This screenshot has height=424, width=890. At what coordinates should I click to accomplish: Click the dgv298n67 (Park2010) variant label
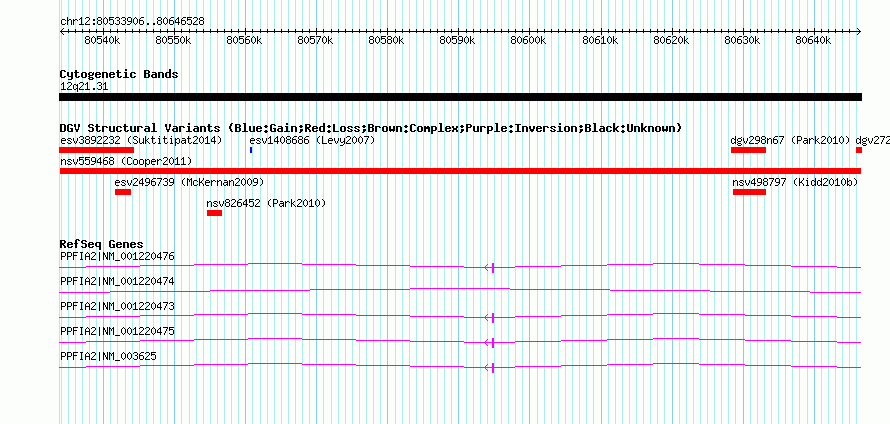pyautogui.click(x=791, y=140)
